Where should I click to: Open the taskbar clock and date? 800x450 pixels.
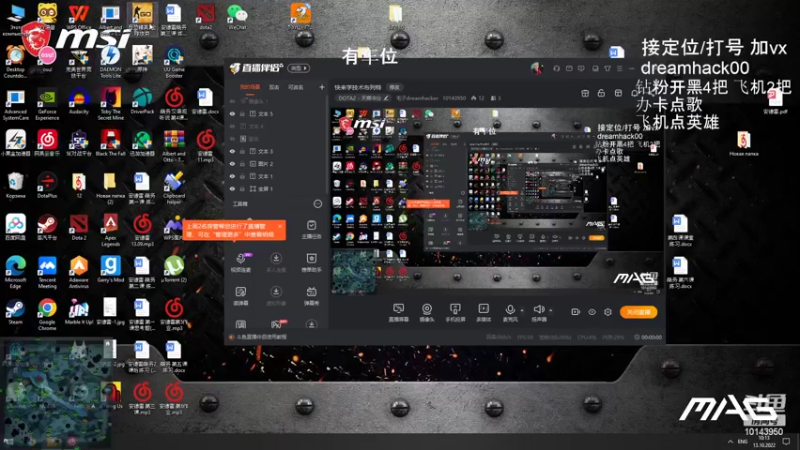point(764,441)
